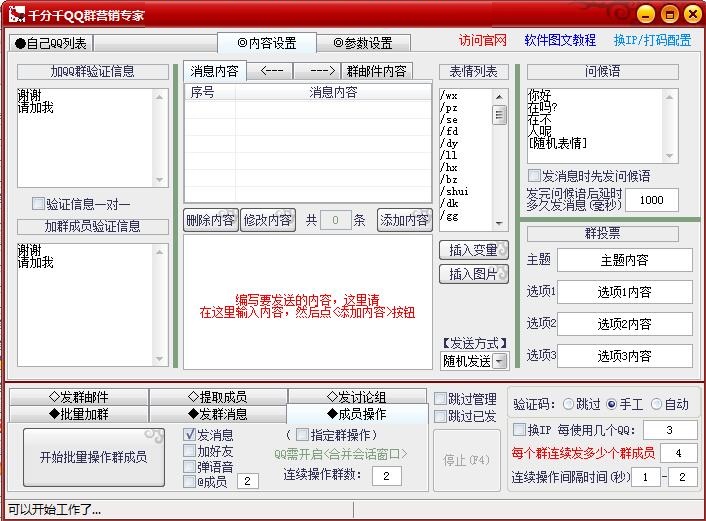Click the 每使用几个QQ field showing 3
706x521 pixels.
(670, 430)
